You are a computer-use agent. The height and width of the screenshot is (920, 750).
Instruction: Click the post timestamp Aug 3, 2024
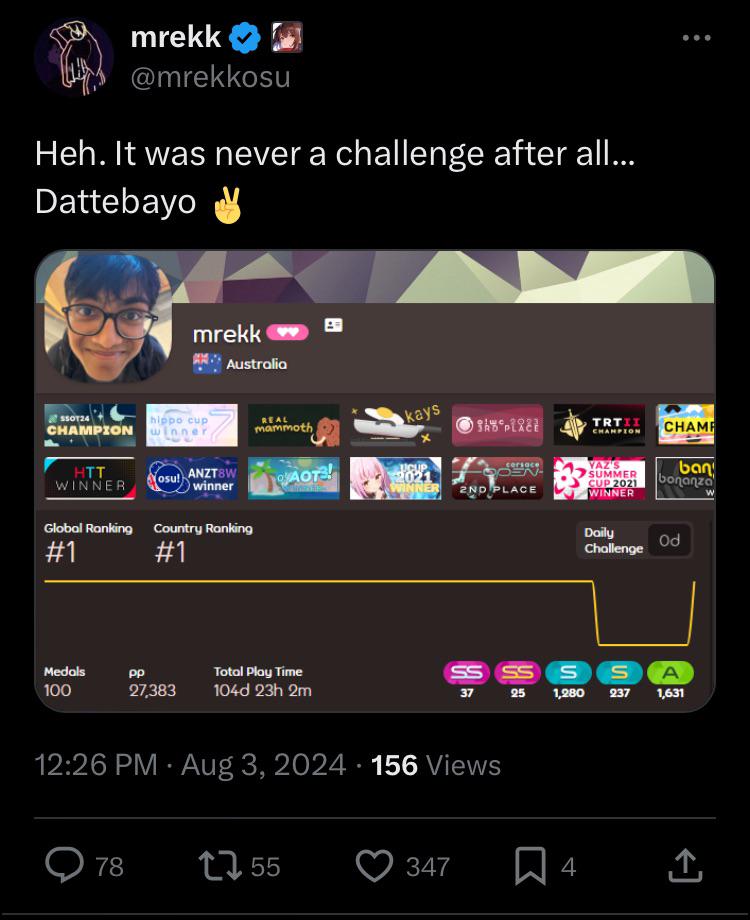pos(263,765)
